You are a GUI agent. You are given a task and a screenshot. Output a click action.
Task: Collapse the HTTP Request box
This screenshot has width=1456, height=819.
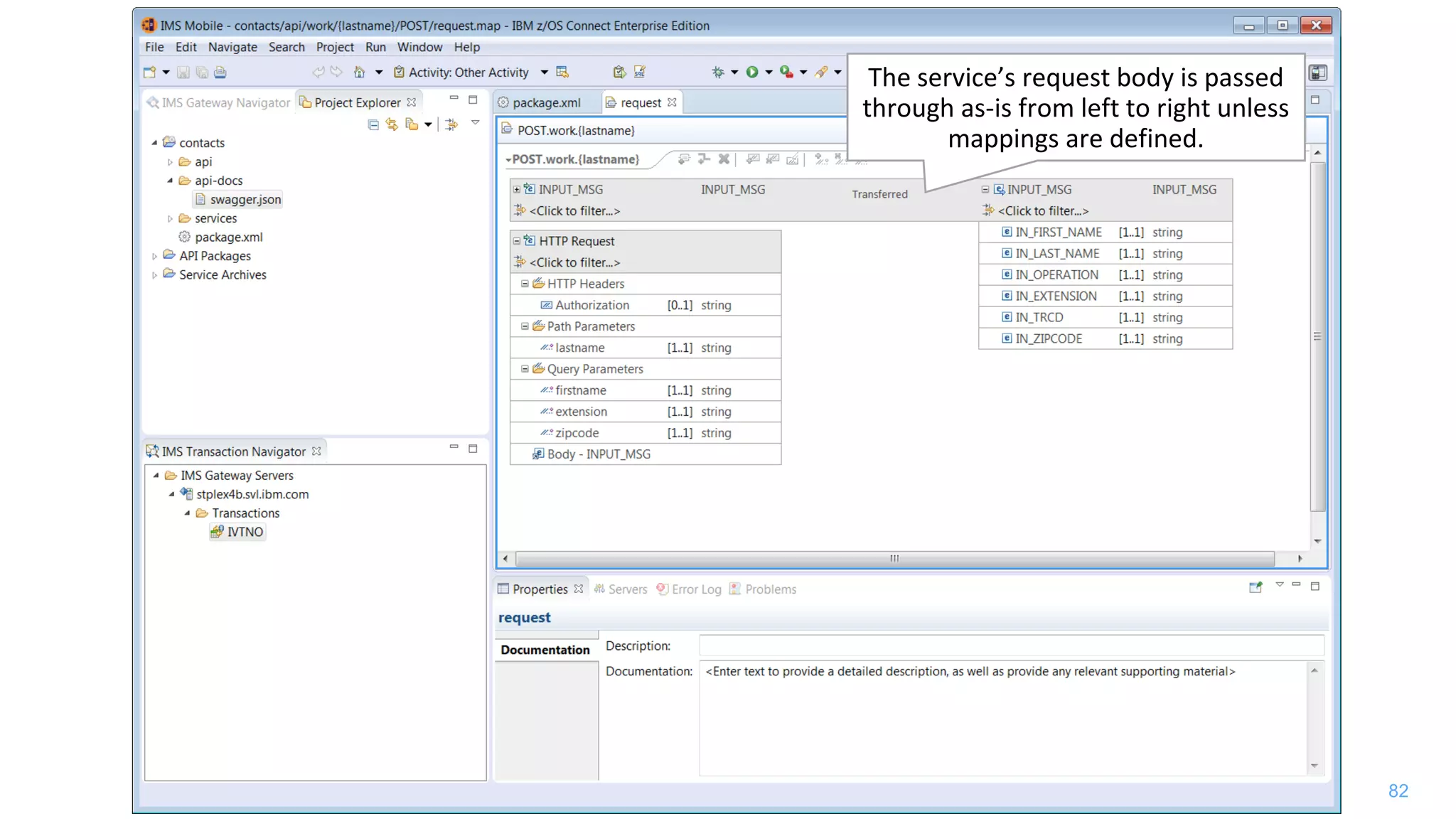517,241
